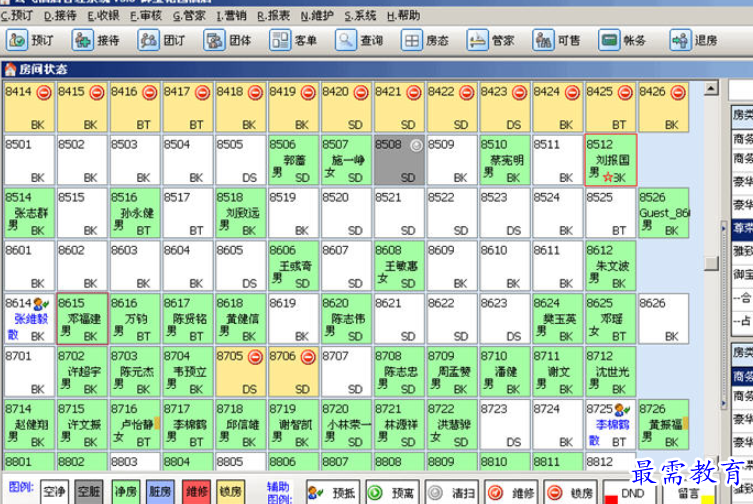Select room 8608 occupied by 王敏惠
The height and width of the screenshot is (504, 753).
399,266
